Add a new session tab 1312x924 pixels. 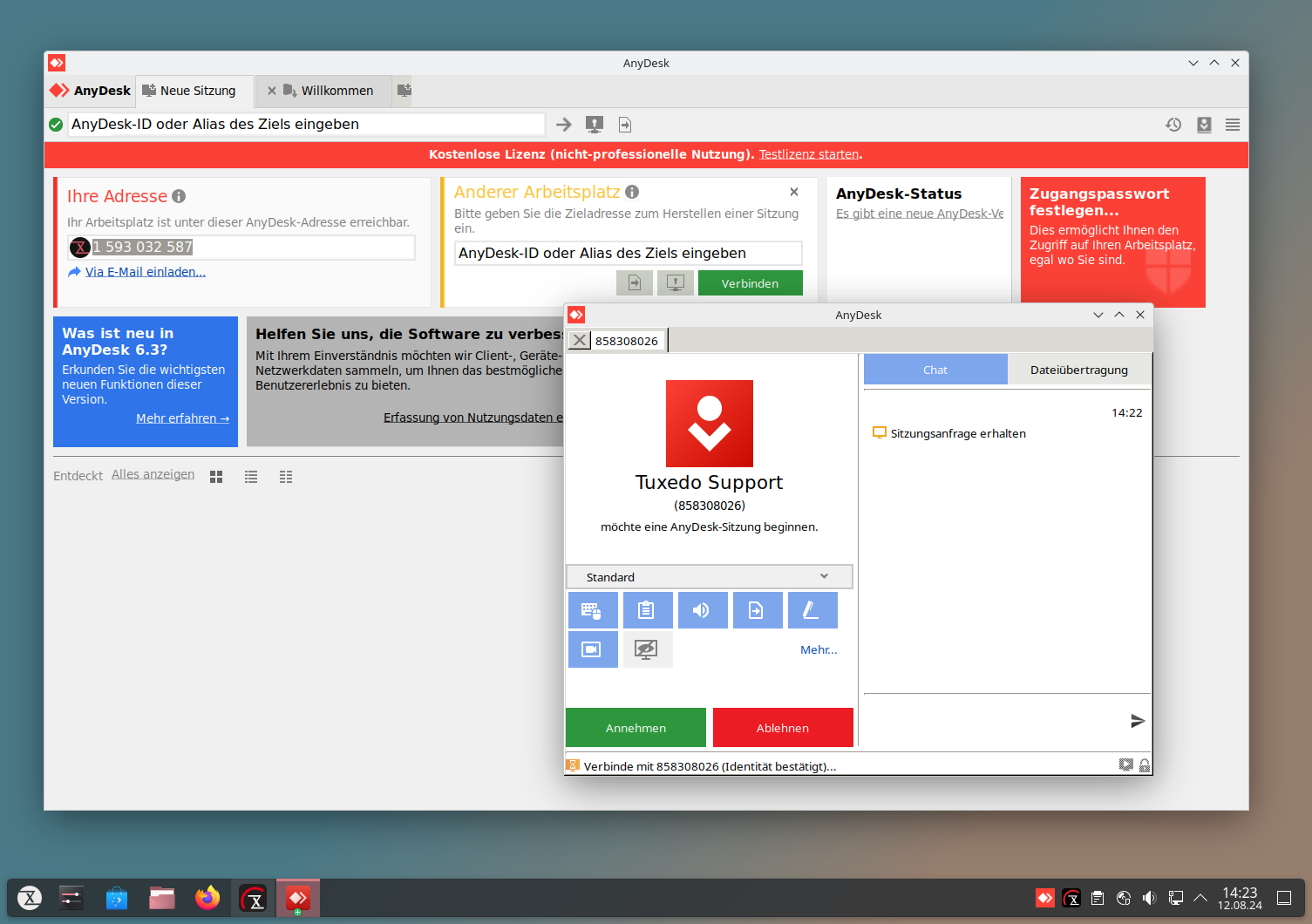[404, 90]
